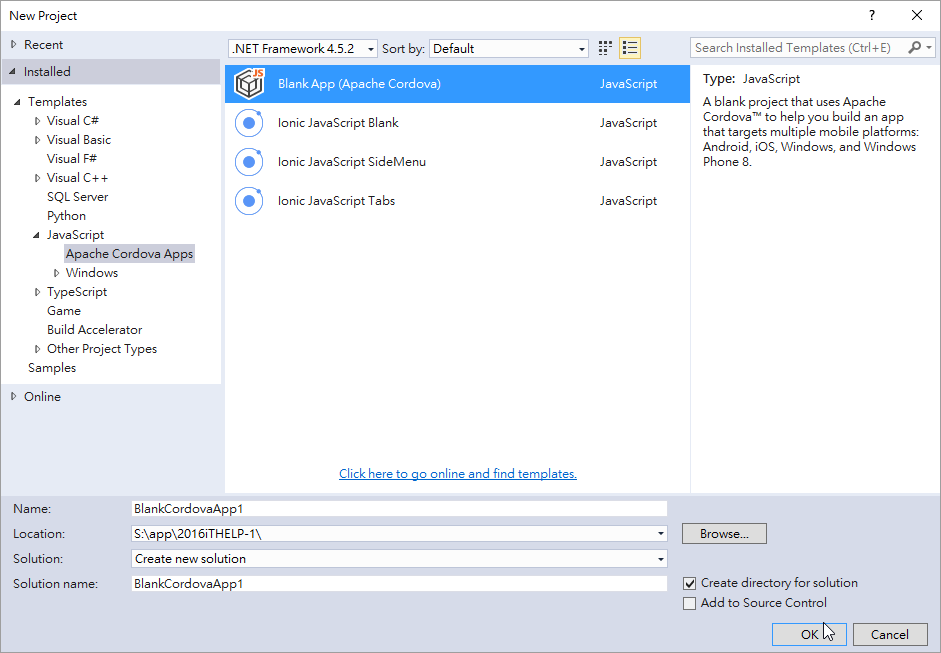Click the Ionic JavaScript Tabs icon
The image size is (941, 653).
(249, 201)
